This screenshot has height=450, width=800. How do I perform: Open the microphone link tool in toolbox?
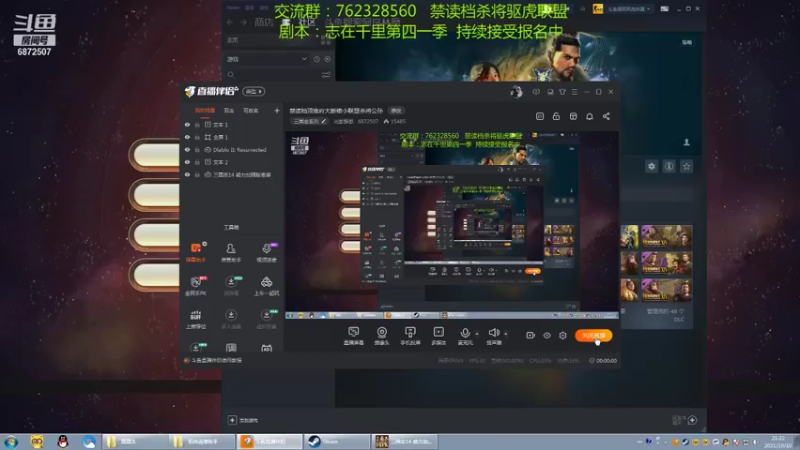tap(266, 252)
